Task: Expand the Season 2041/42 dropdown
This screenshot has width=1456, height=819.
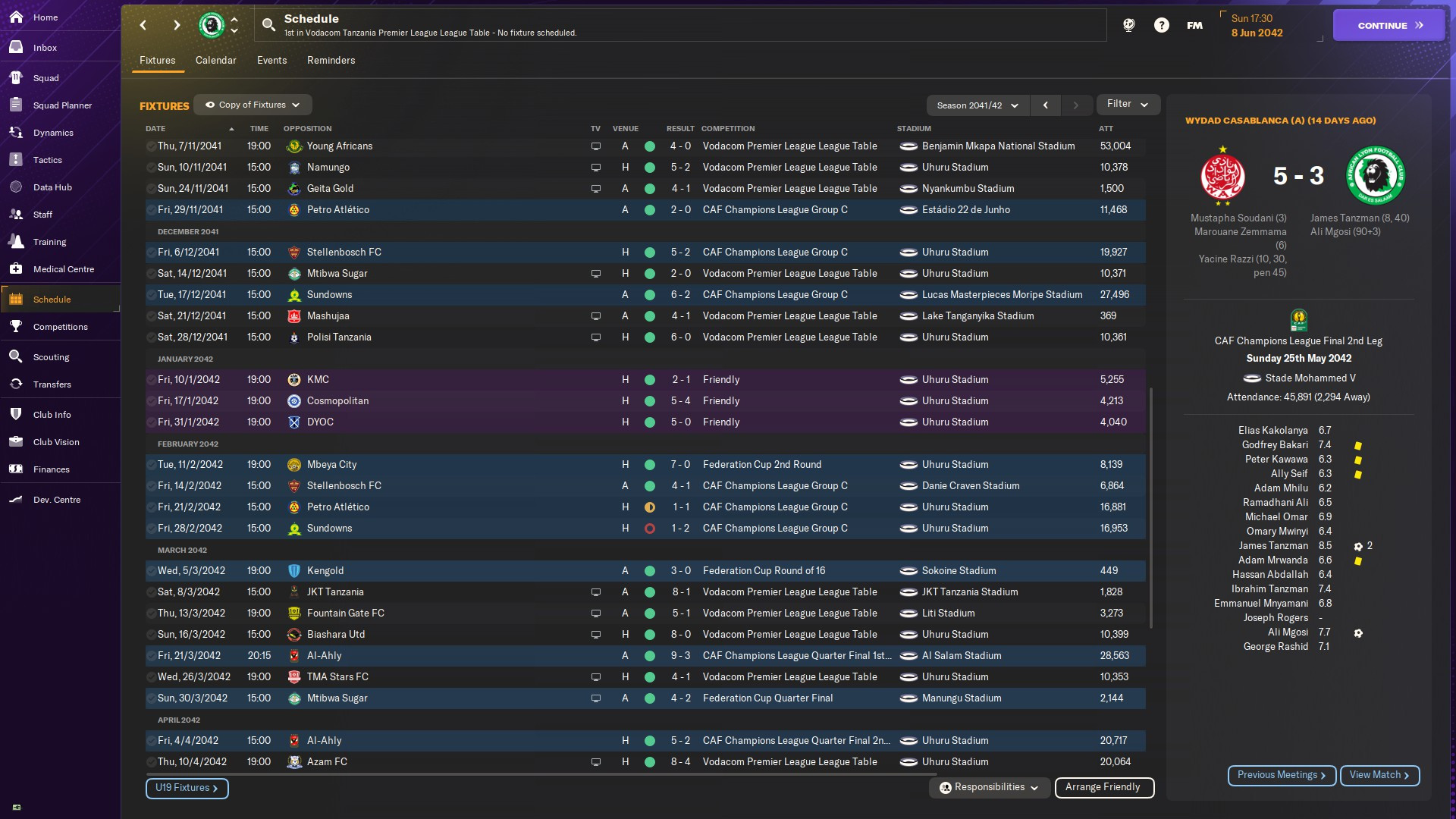Action: (977, 105)
